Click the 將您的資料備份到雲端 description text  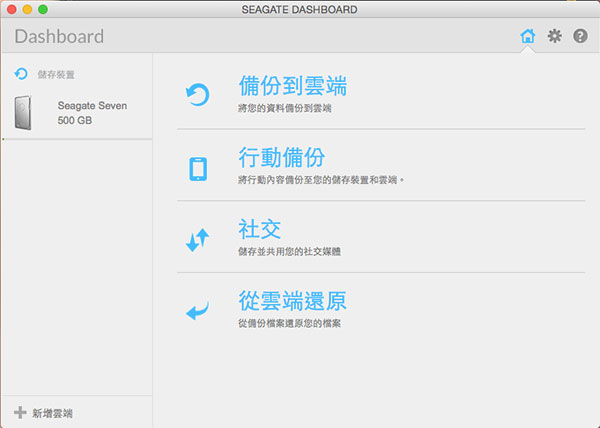[x=285, y=107]
